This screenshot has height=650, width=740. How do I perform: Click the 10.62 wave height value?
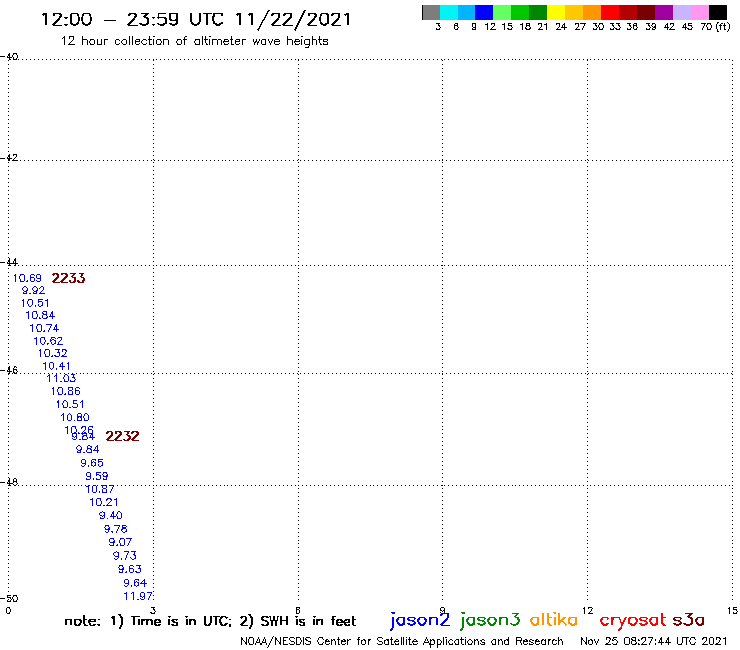48,341
